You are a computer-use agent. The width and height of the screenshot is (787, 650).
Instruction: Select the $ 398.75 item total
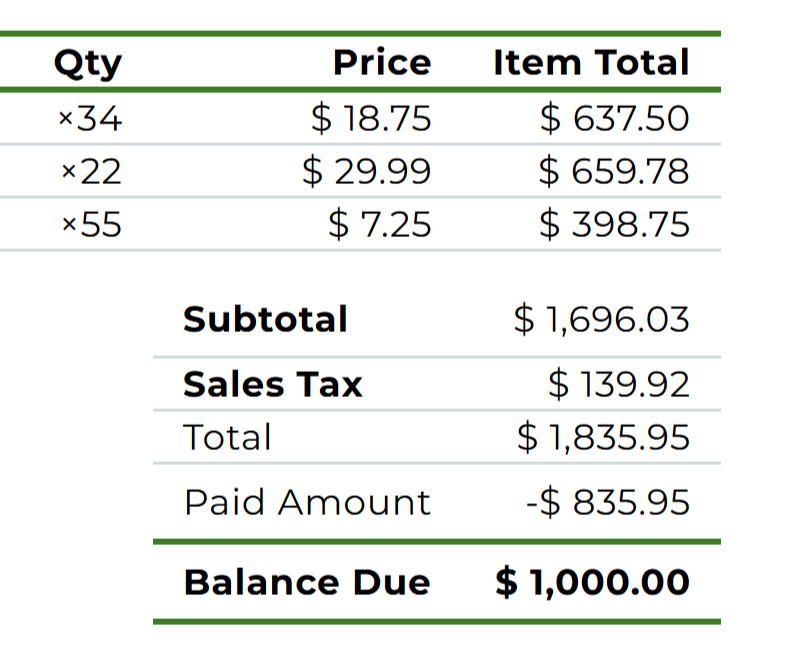614,224
